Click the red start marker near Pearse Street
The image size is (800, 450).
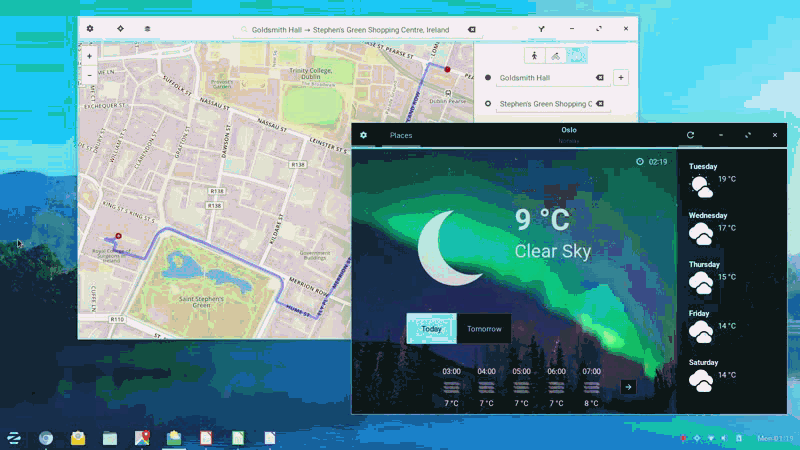coord(447,69)
